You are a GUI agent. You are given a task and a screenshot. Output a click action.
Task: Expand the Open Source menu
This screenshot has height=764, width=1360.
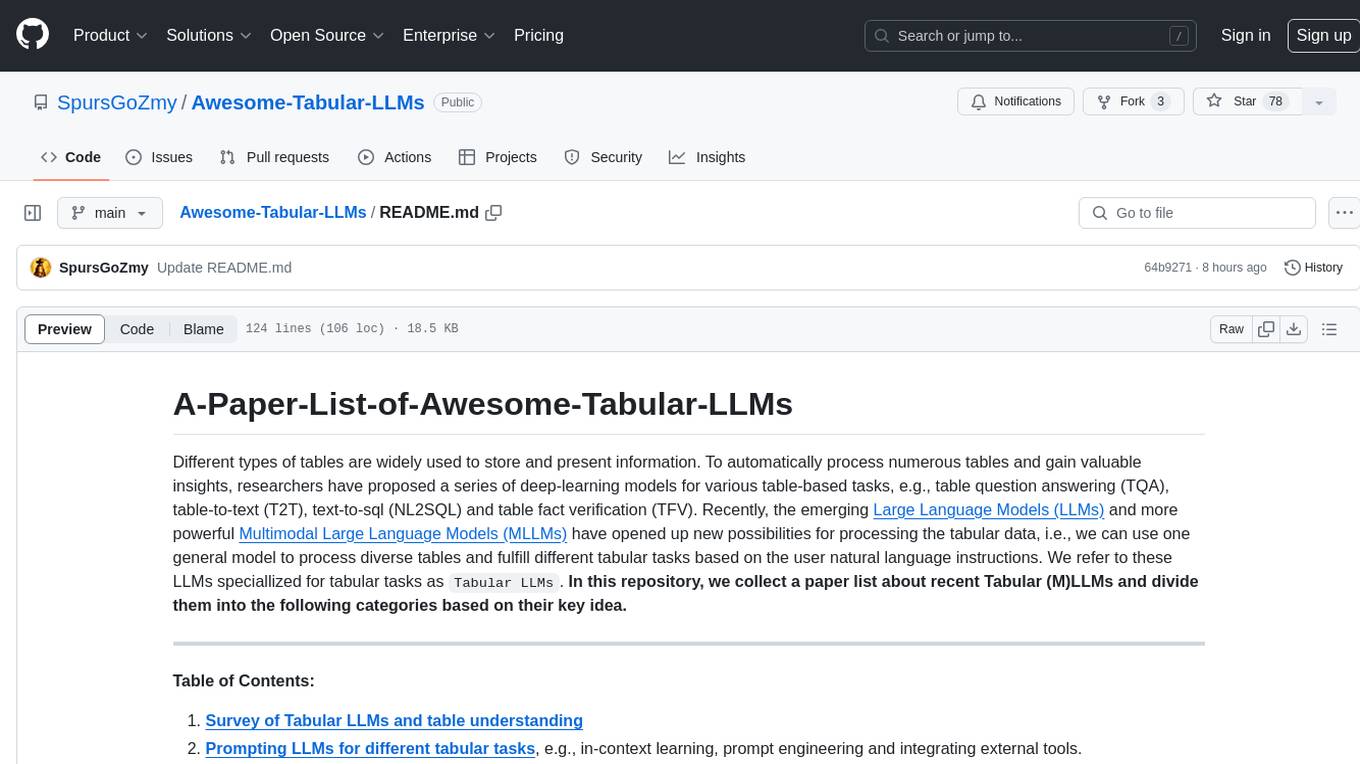point(327,35)
